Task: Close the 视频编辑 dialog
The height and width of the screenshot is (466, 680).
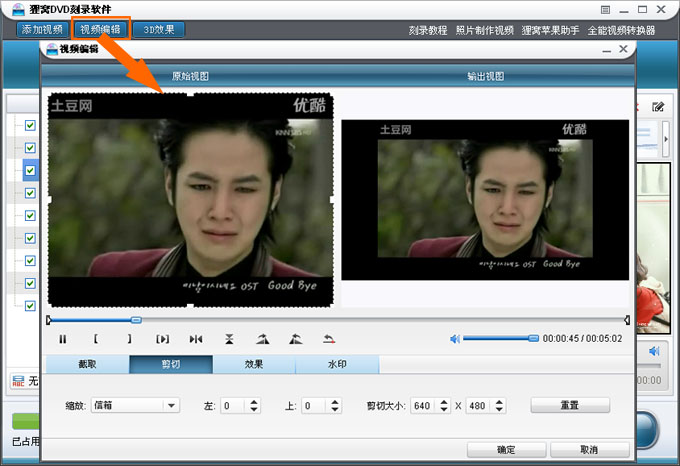Action: point(623,49)
